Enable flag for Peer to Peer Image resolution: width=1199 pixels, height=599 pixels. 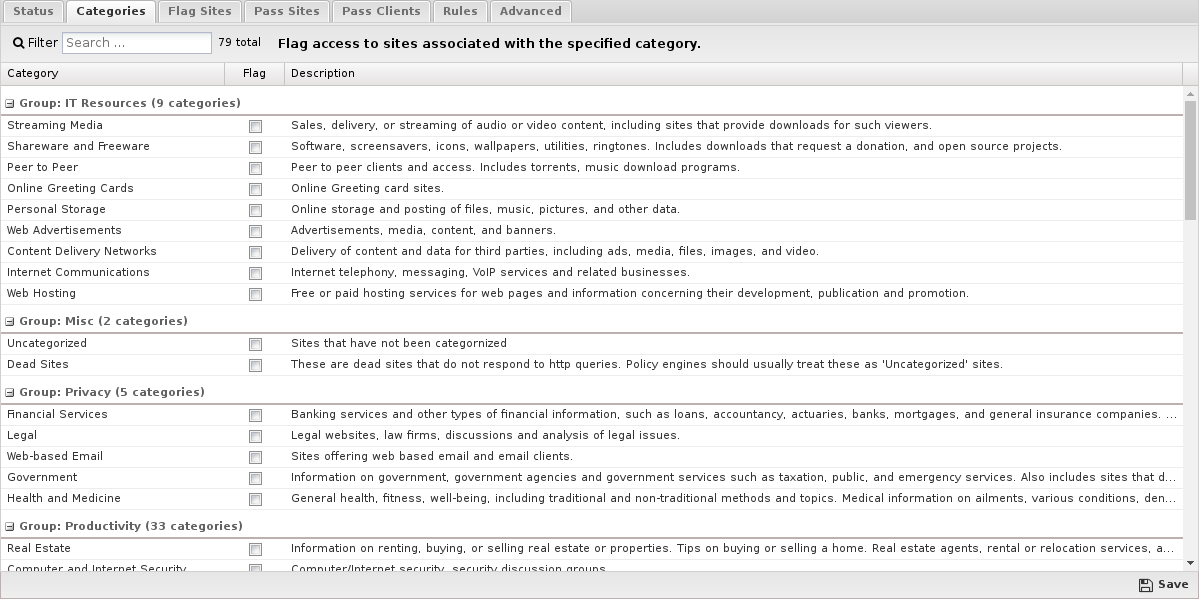tap(255, 168)
